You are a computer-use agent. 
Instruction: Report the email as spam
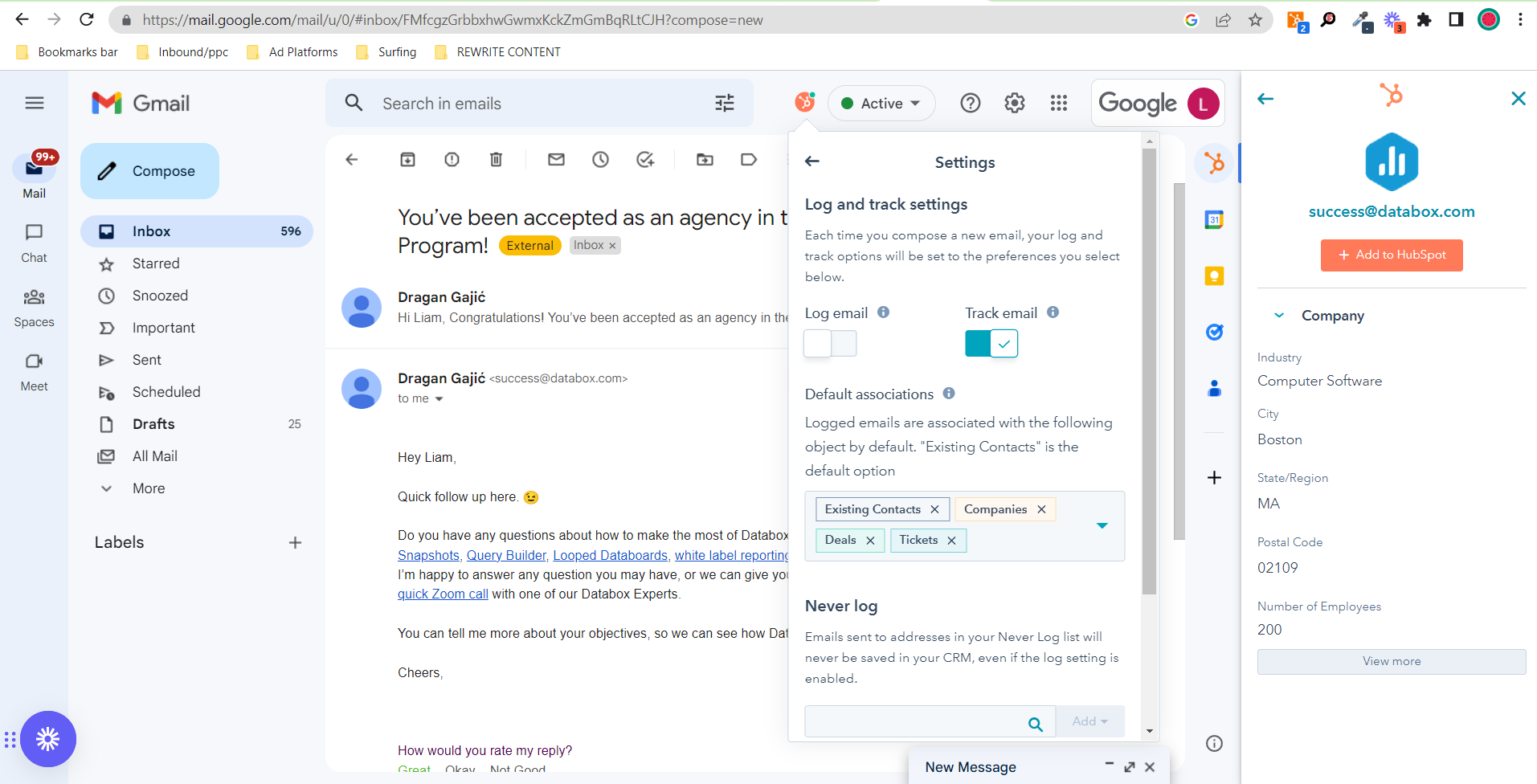452,159
